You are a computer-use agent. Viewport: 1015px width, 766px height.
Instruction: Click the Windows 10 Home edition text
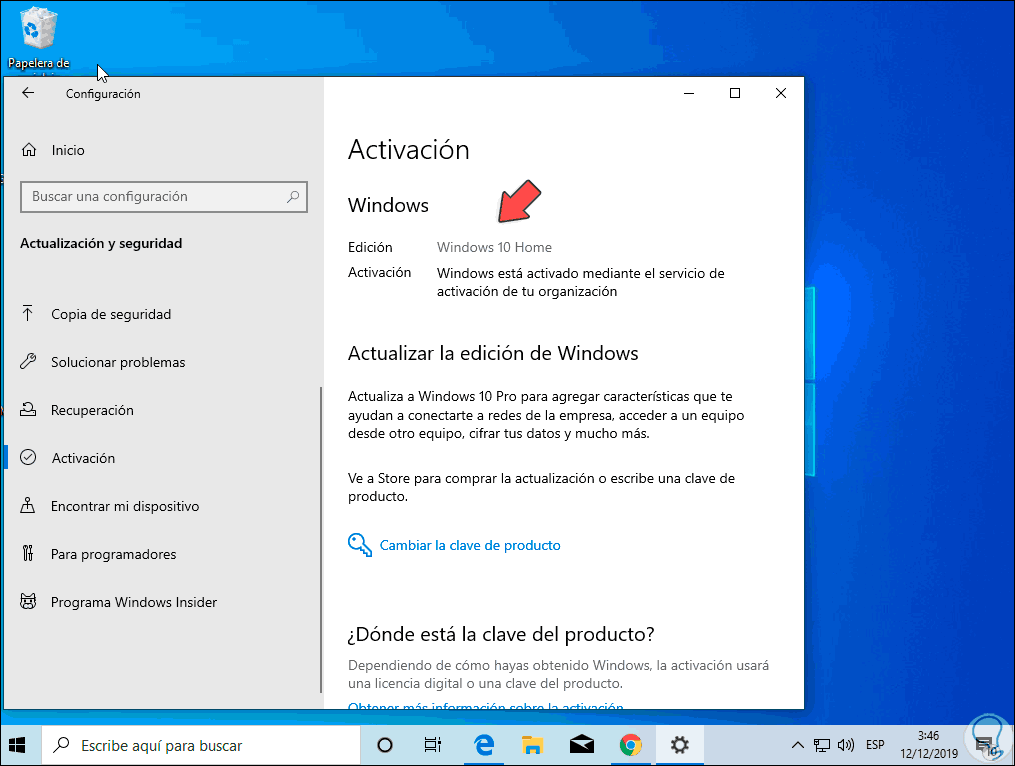tap(495, 247)
